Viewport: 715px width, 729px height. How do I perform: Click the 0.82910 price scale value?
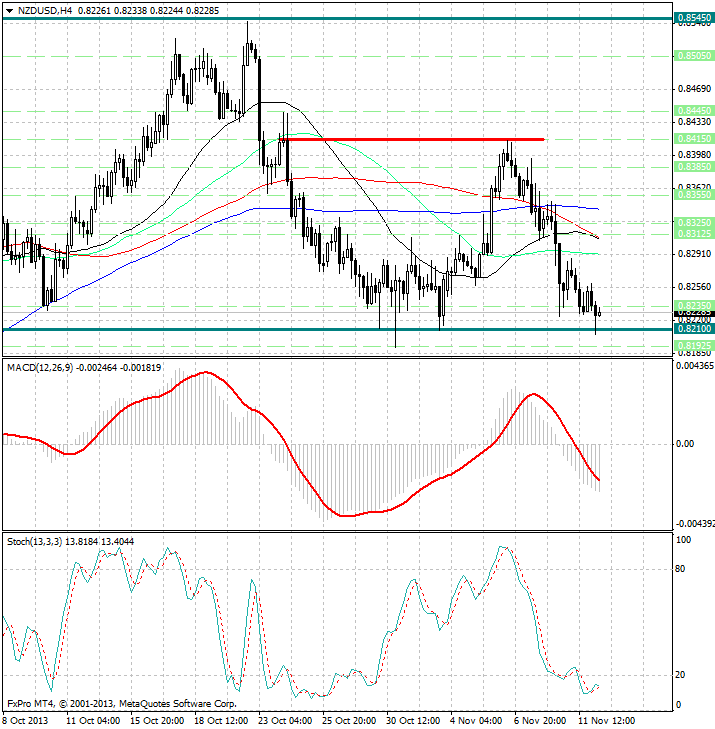(695, 254)
